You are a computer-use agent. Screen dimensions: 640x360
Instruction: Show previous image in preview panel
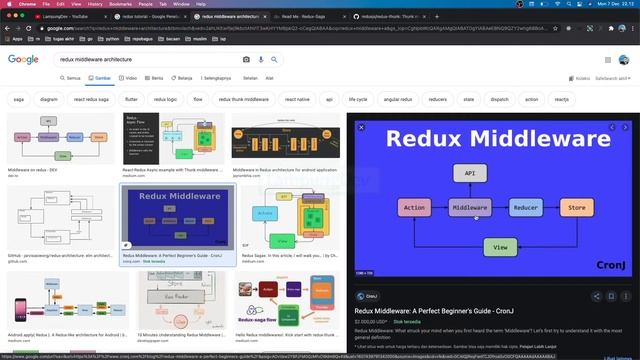612,127
